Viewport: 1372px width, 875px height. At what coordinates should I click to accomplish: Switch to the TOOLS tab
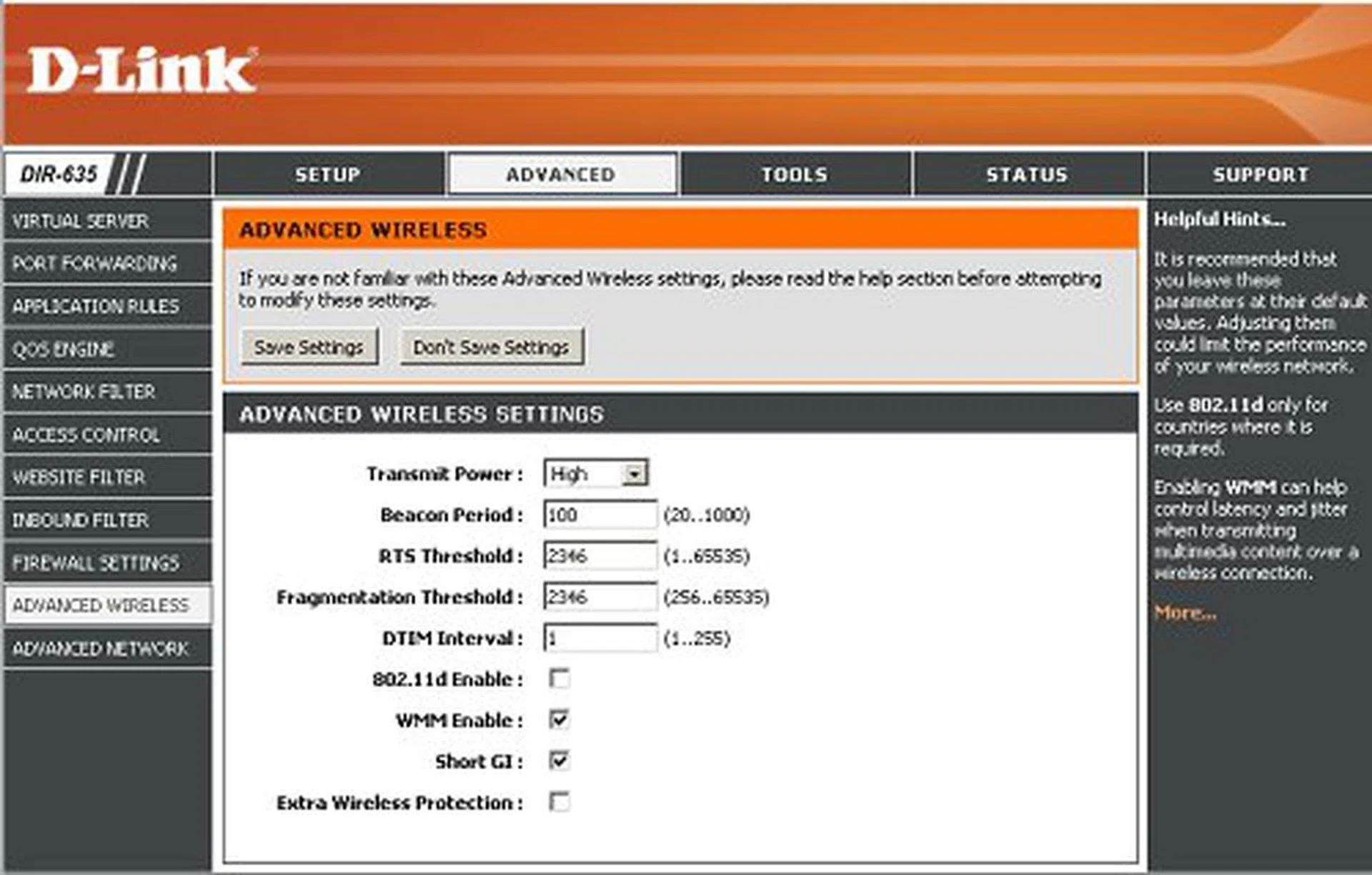click(x=793, y=174)
